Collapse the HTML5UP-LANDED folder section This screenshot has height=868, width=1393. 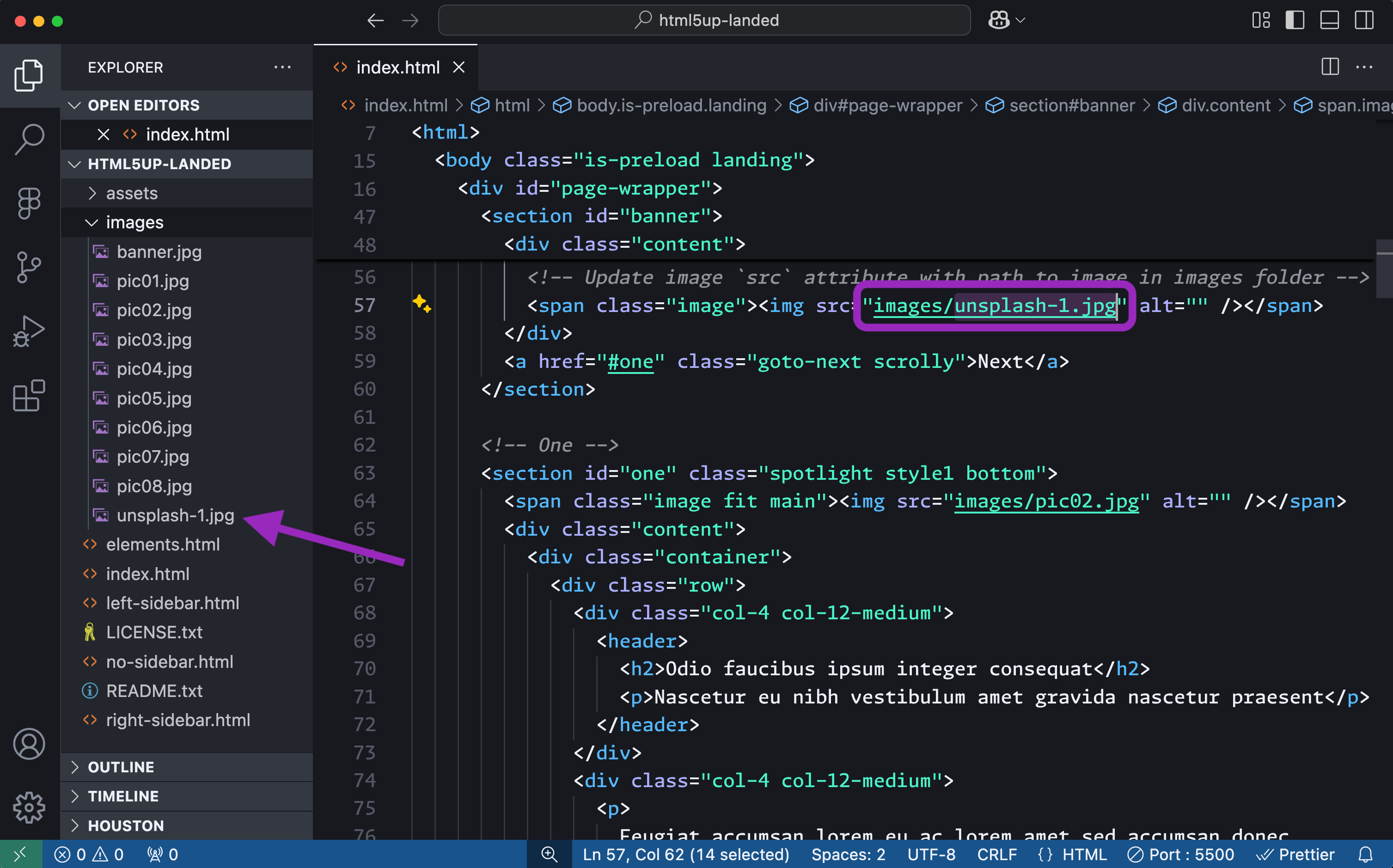pos(187,164)
